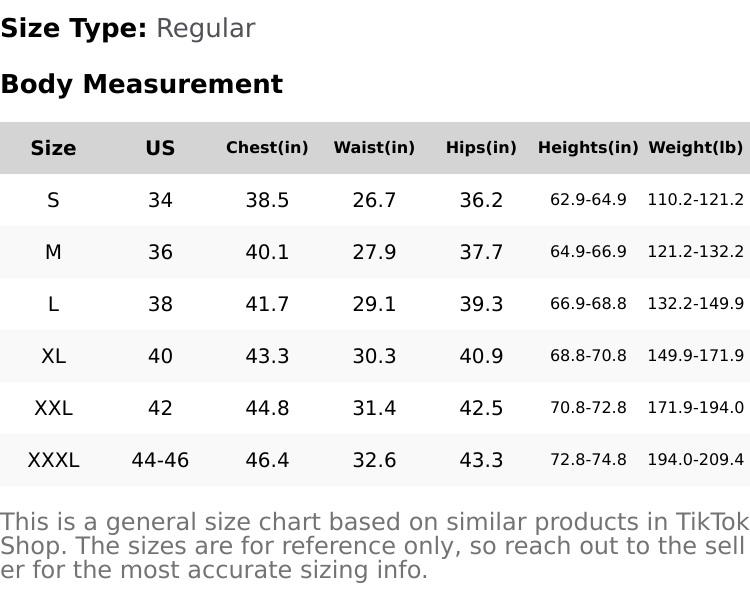The width and height of the screenshot is (750, 606).
Task: Click the size chart disclaimer text
Action: point(374,546)
